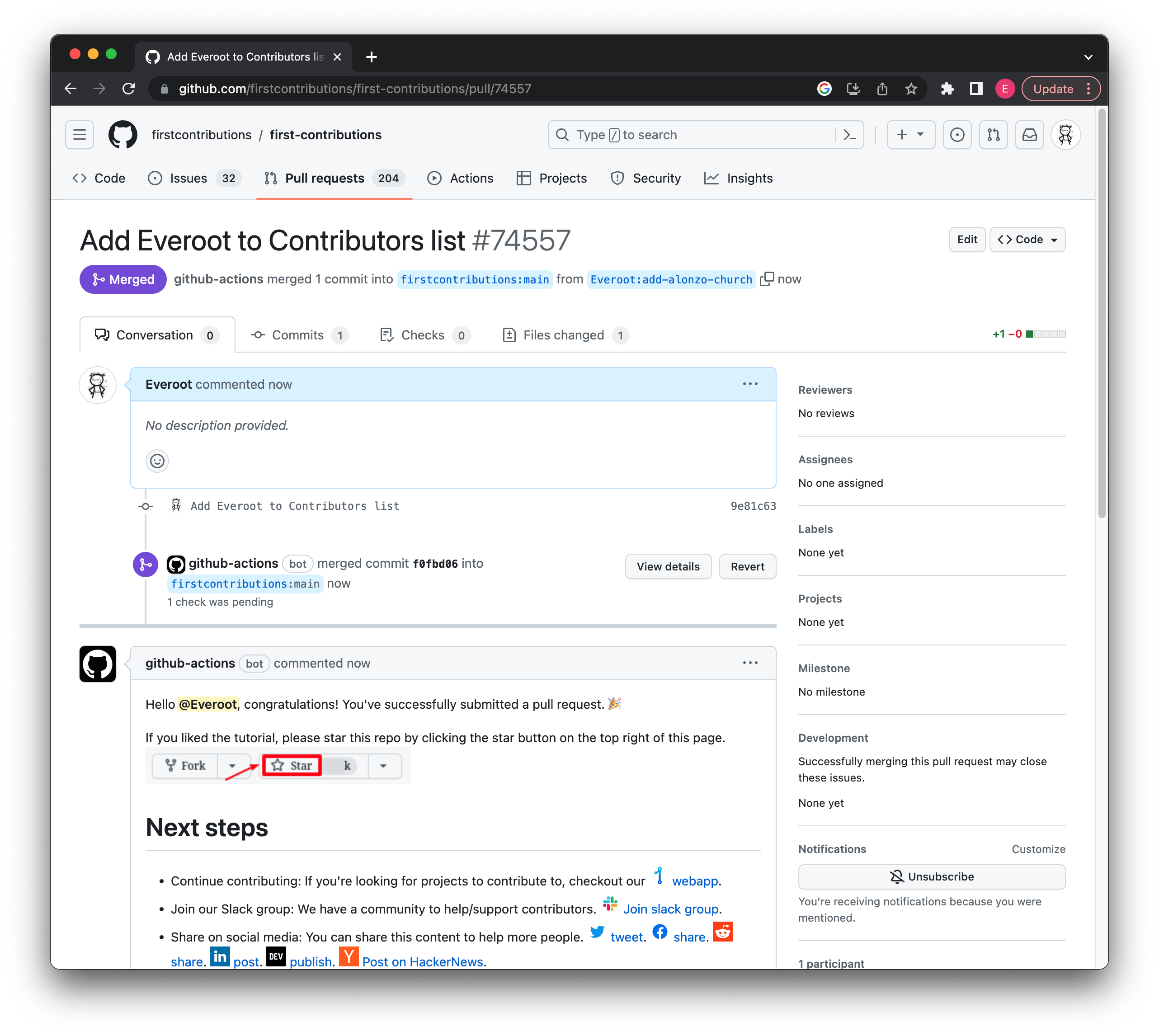Viewport: 1159px width, 1036px height.
Task: Bookmark this page with star icon
Action: [911, 89]
